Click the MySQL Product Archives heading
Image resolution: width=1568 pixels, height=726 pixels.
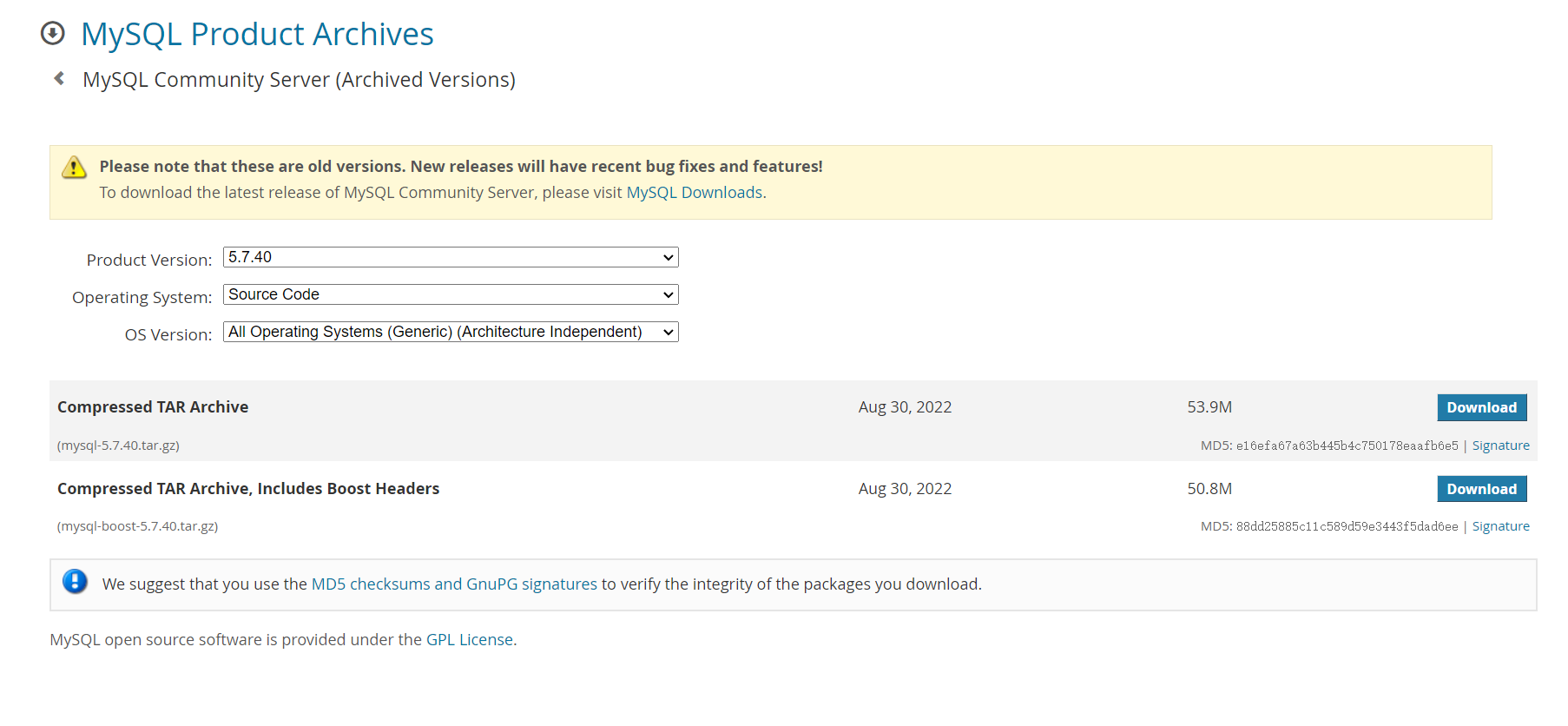257,34
